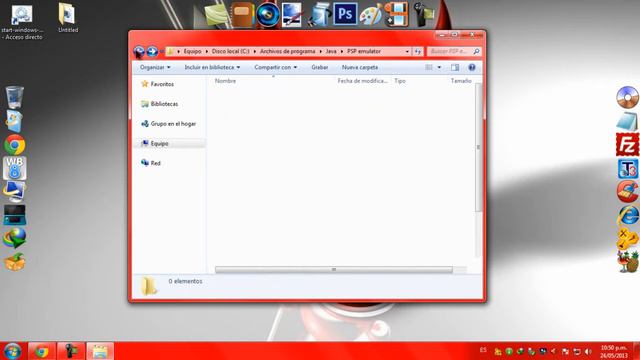This screenshot has height=360, width=640.
Task: Open the Help question mark icon
Action: tap(472, 67)
